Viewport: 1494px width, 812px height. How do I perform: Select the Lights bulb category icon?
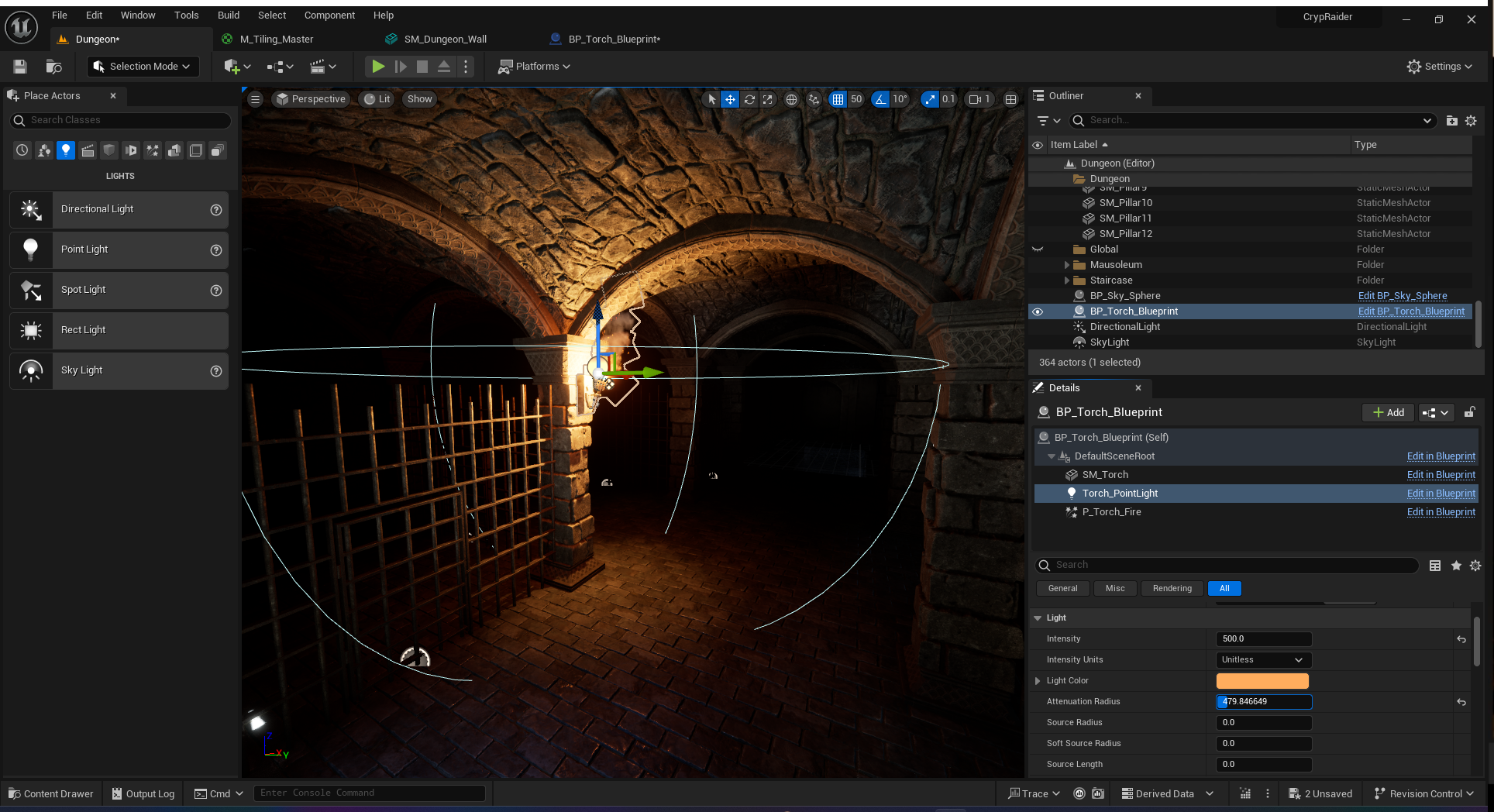pos(66,150)
